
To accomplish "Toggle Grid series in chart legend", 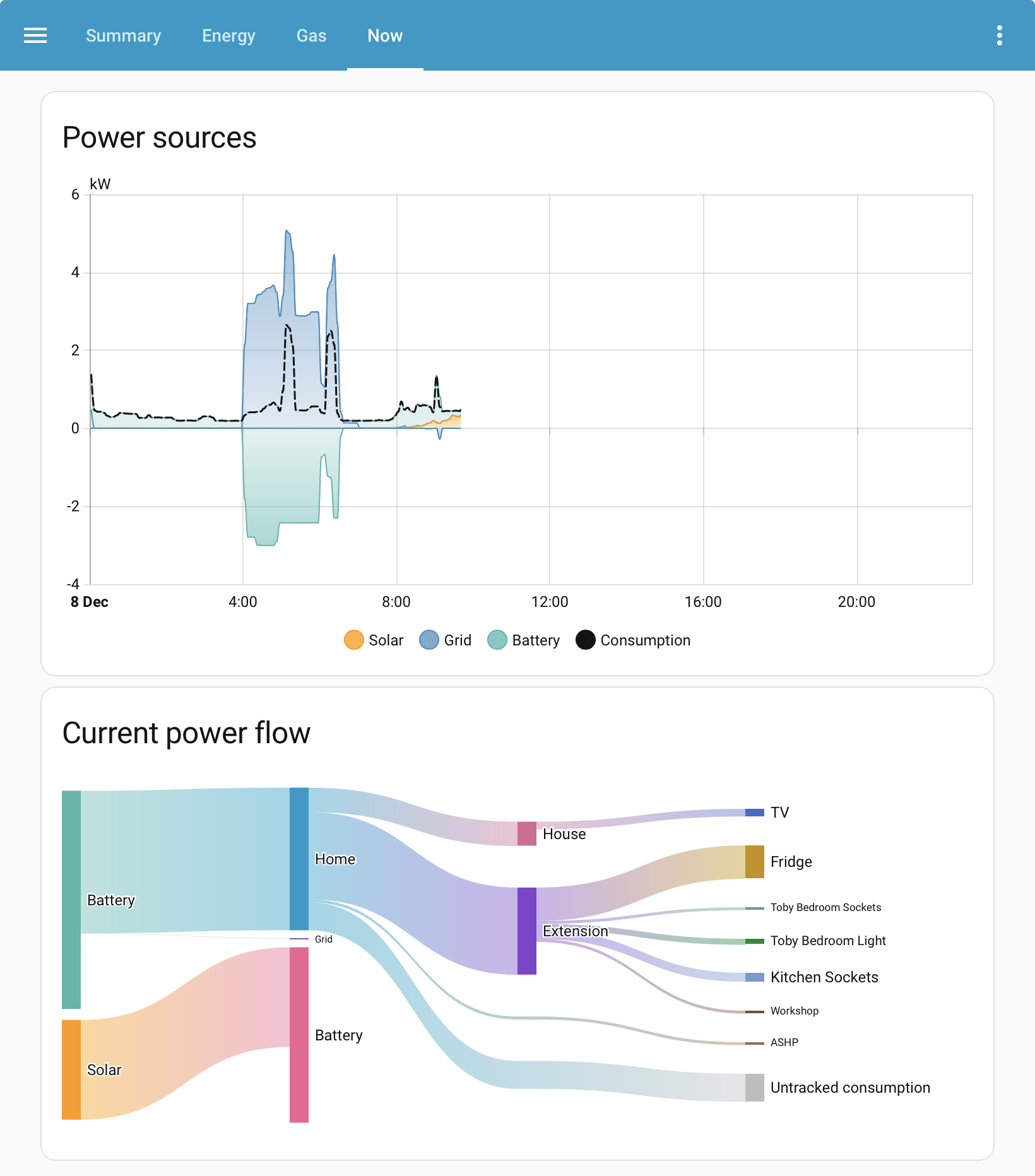I will click(x=446, y=640).
